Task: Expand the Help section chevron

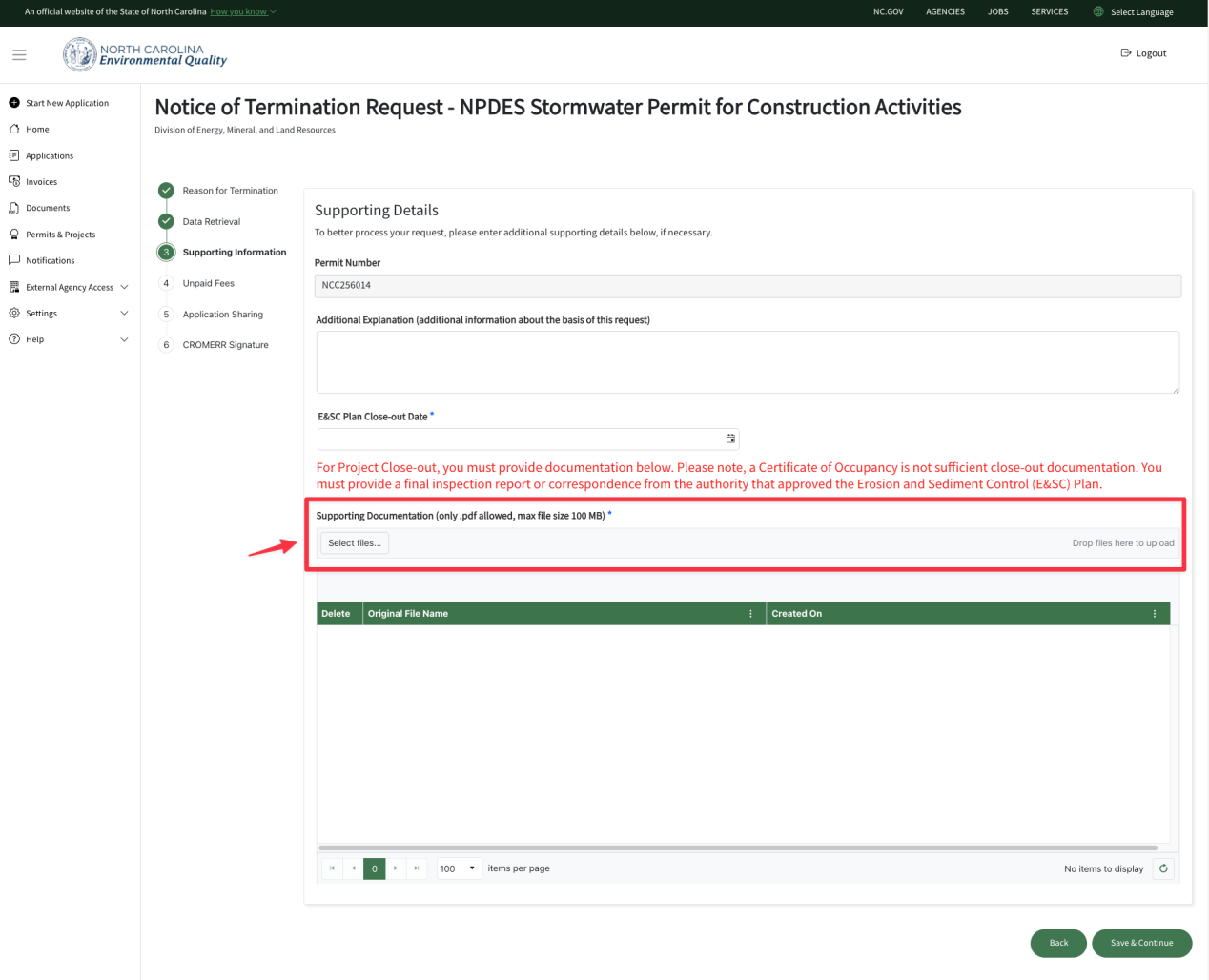Action: (124, 338)
